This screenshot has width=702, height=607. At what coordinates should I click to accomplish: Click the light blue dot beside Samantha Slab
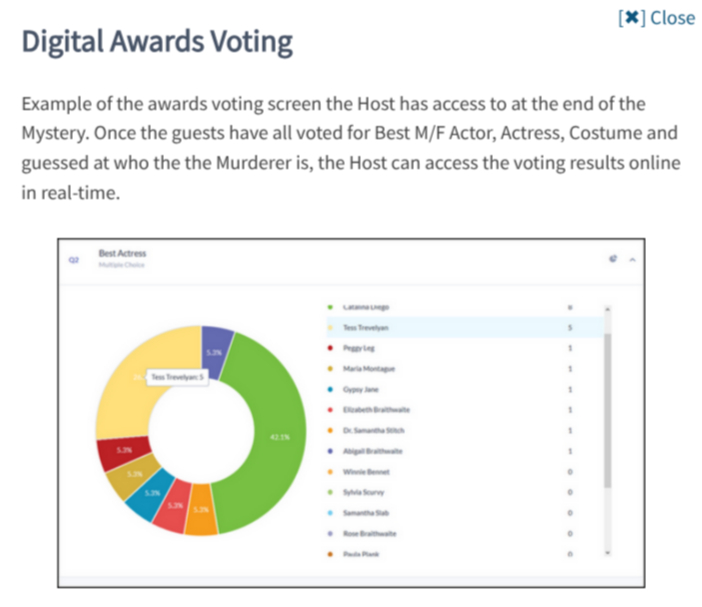coord(330,512)
